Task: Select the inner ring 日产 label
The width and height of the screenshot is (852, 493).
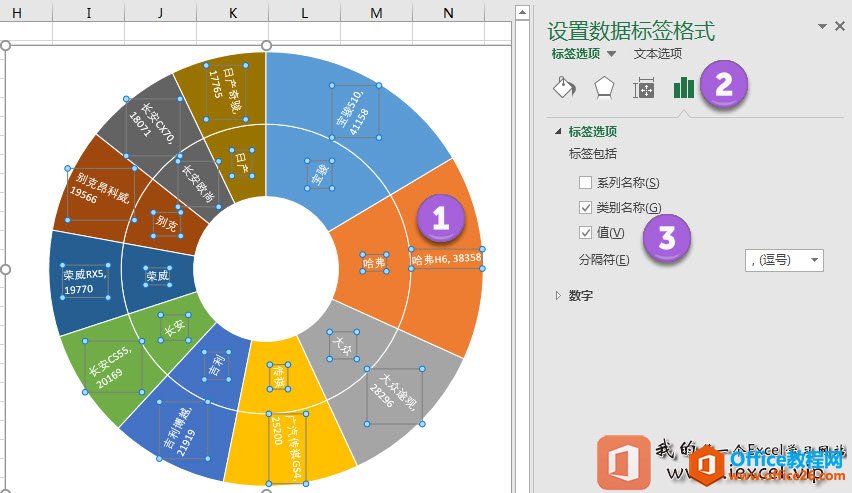Action: (242, 163)
